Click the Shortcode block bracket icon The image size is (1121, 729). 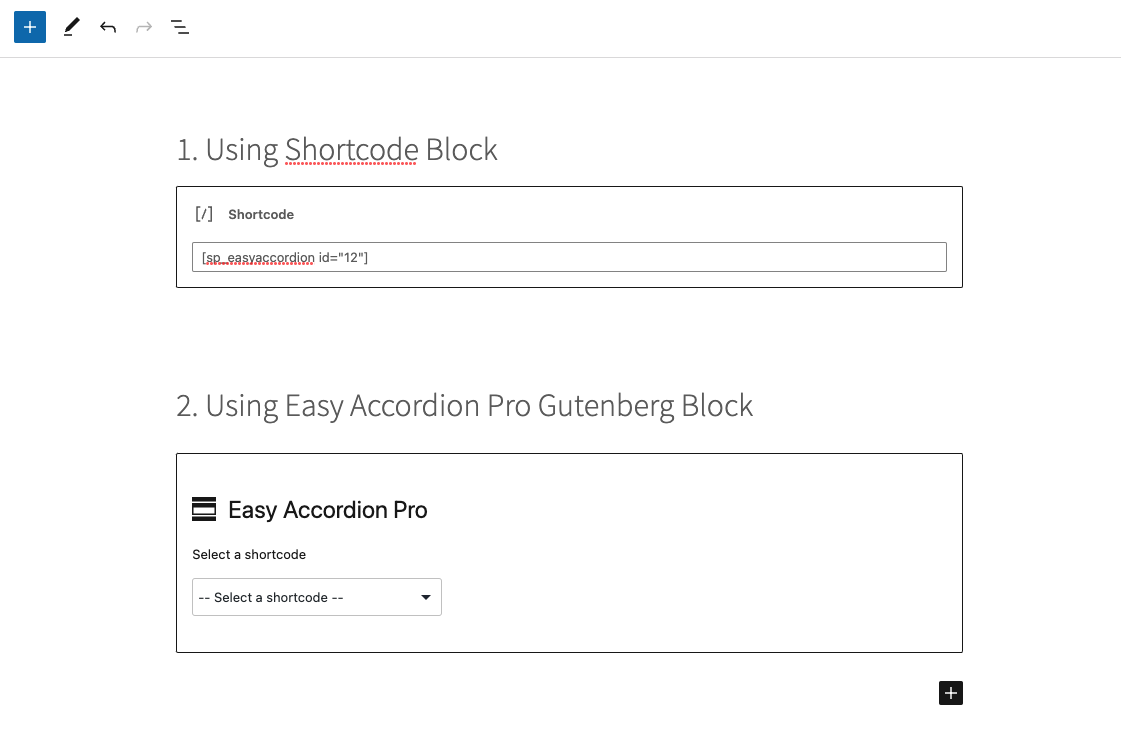click(x=204, y=214)
